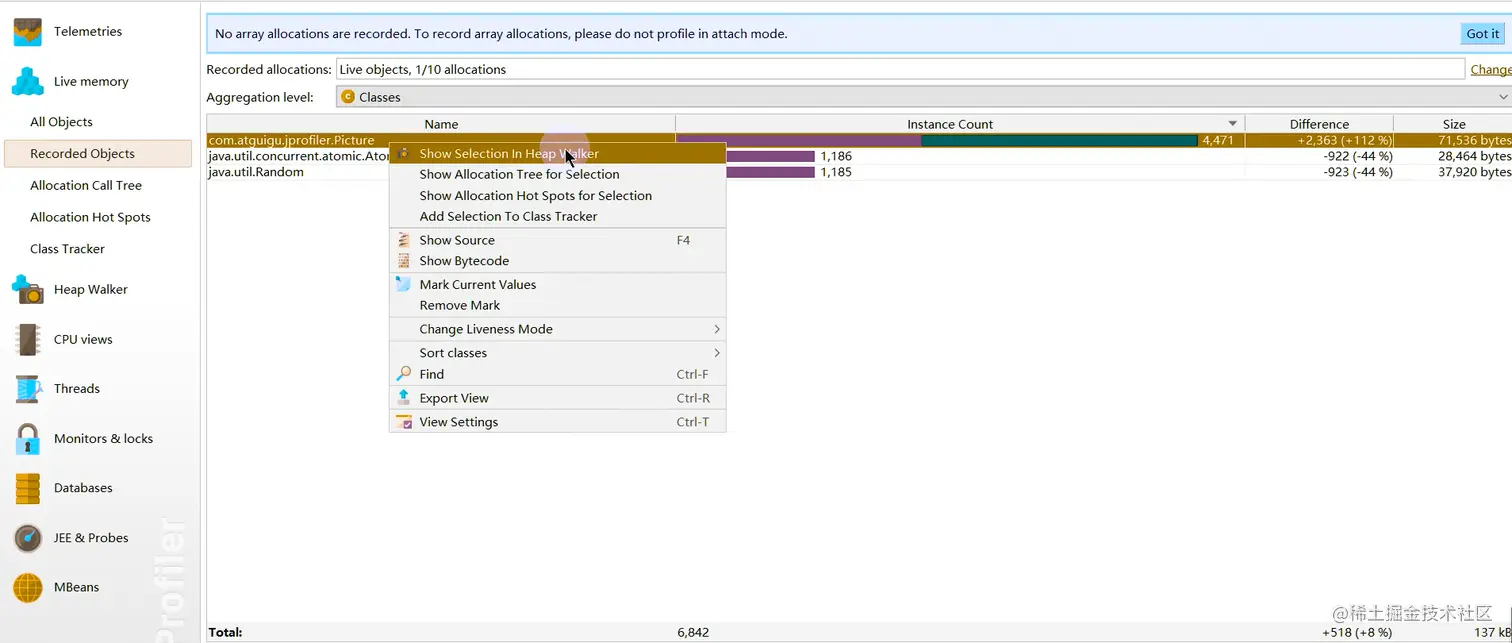
Task: Open the MBeans globe icon
Action: [x=28, y=587]
